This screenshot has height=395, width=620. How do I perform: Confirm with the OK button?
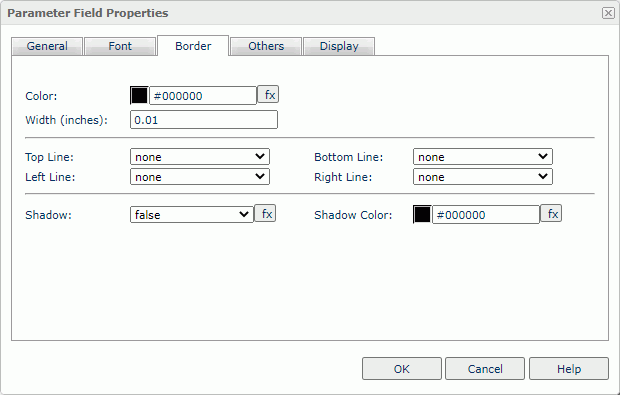[x=402, y=369]
